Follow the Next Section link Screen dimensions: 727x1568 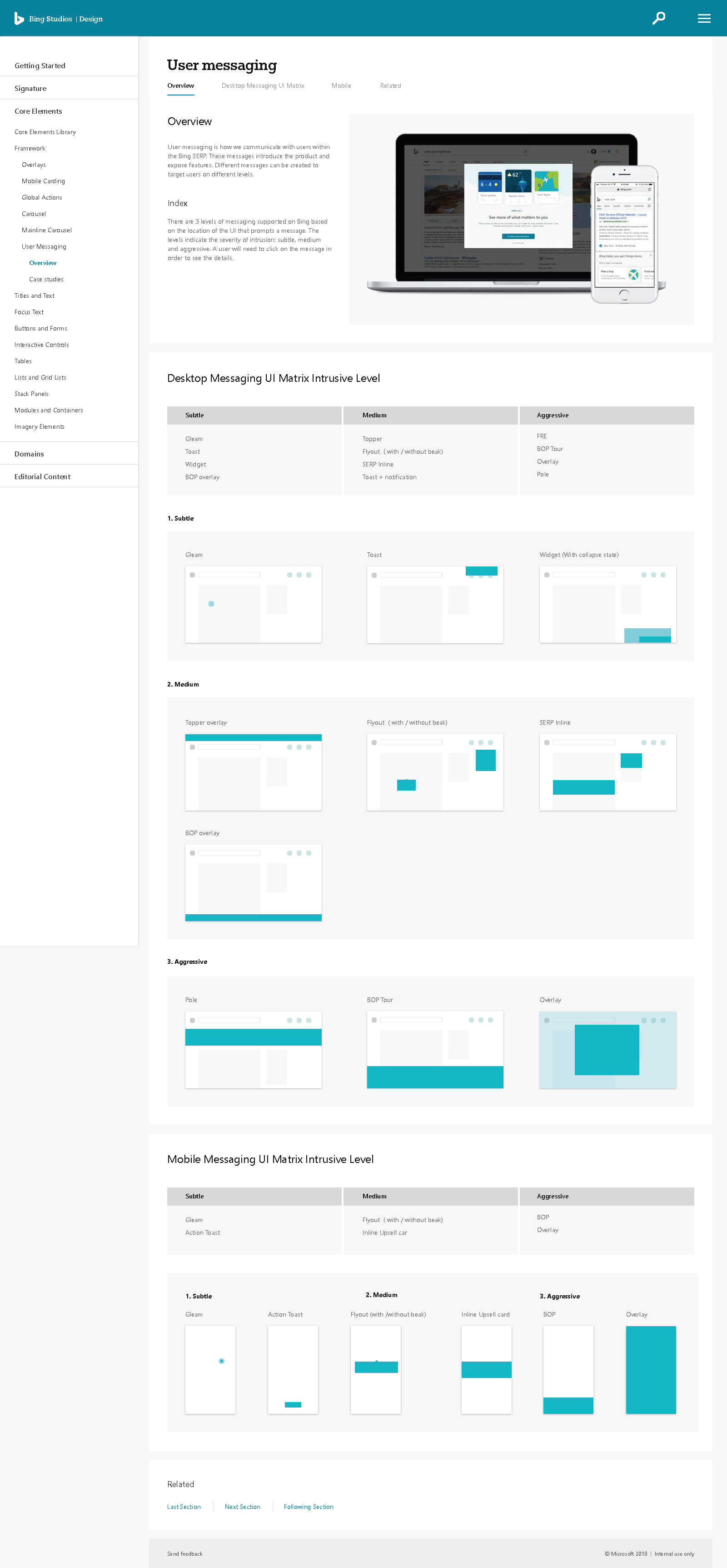242,1507
